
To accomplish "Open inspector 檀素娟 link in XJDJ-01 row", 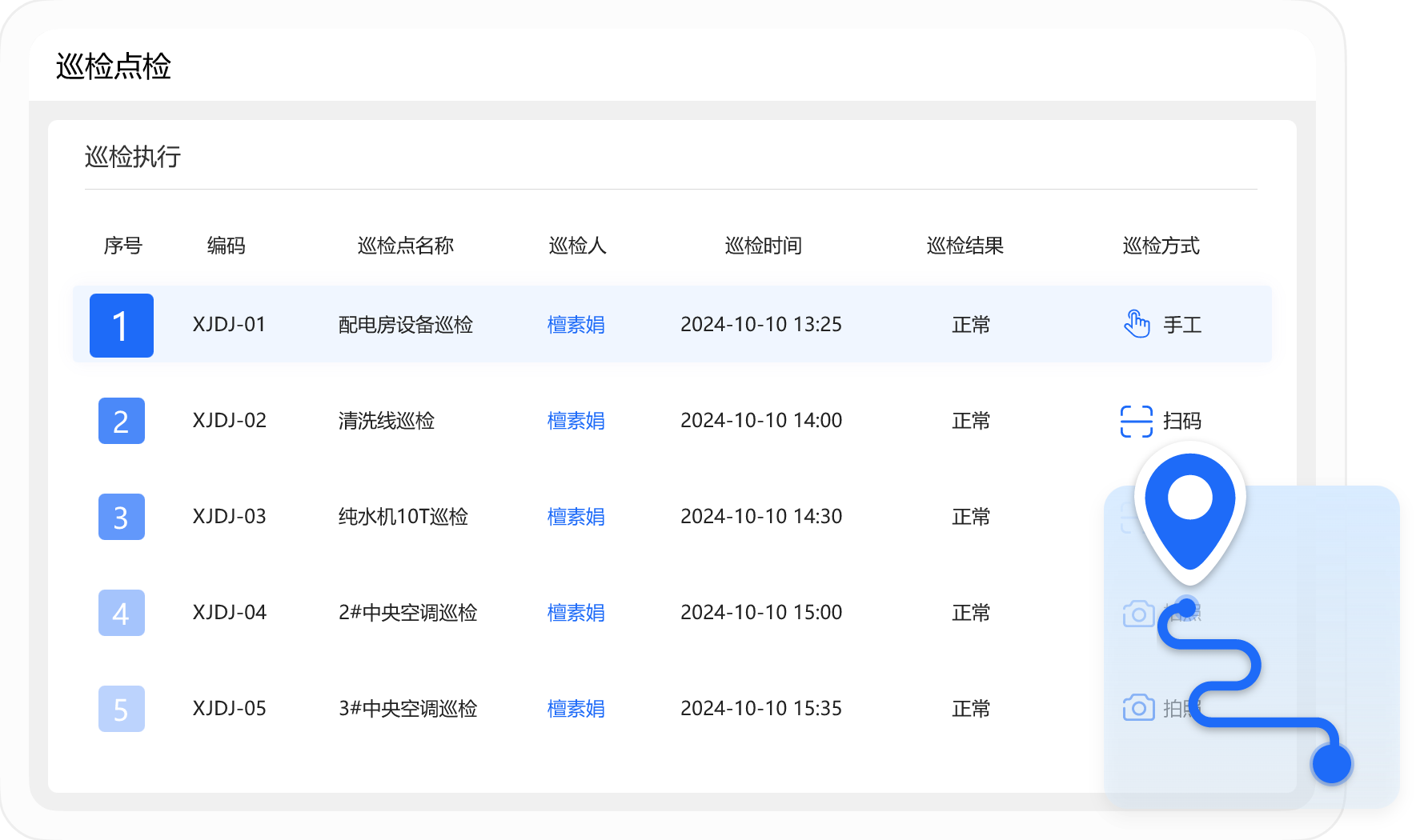I will (x=576, y=325).
